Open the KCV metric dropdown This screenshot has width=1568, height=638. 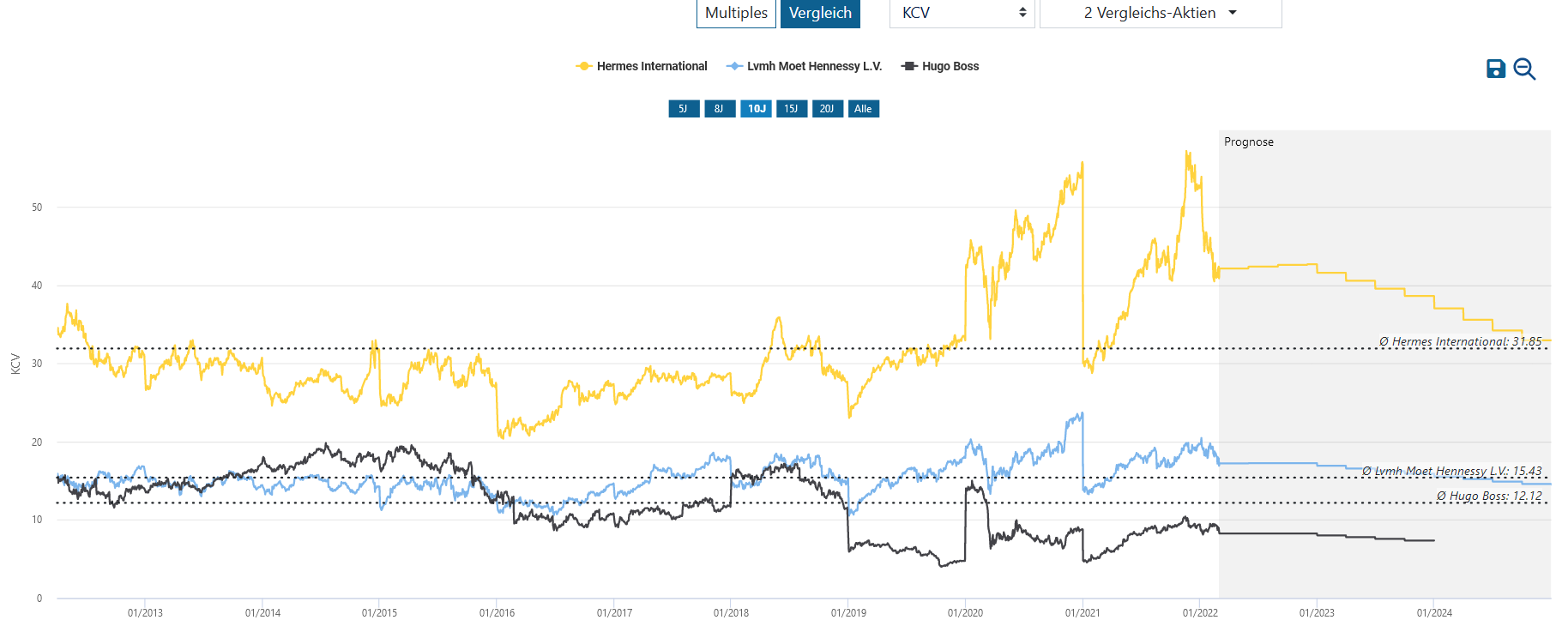coord(962,13)
